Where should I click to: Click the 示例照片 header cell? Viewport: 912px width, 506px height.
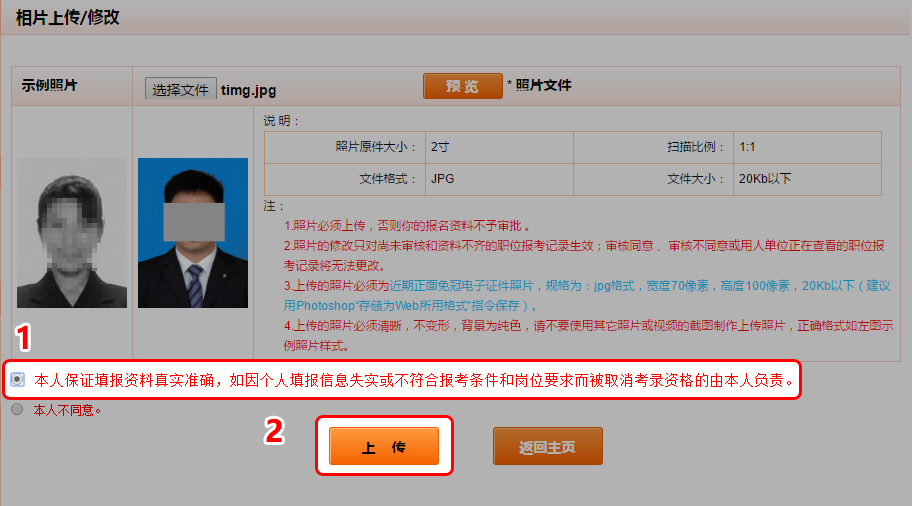[50, 86]
